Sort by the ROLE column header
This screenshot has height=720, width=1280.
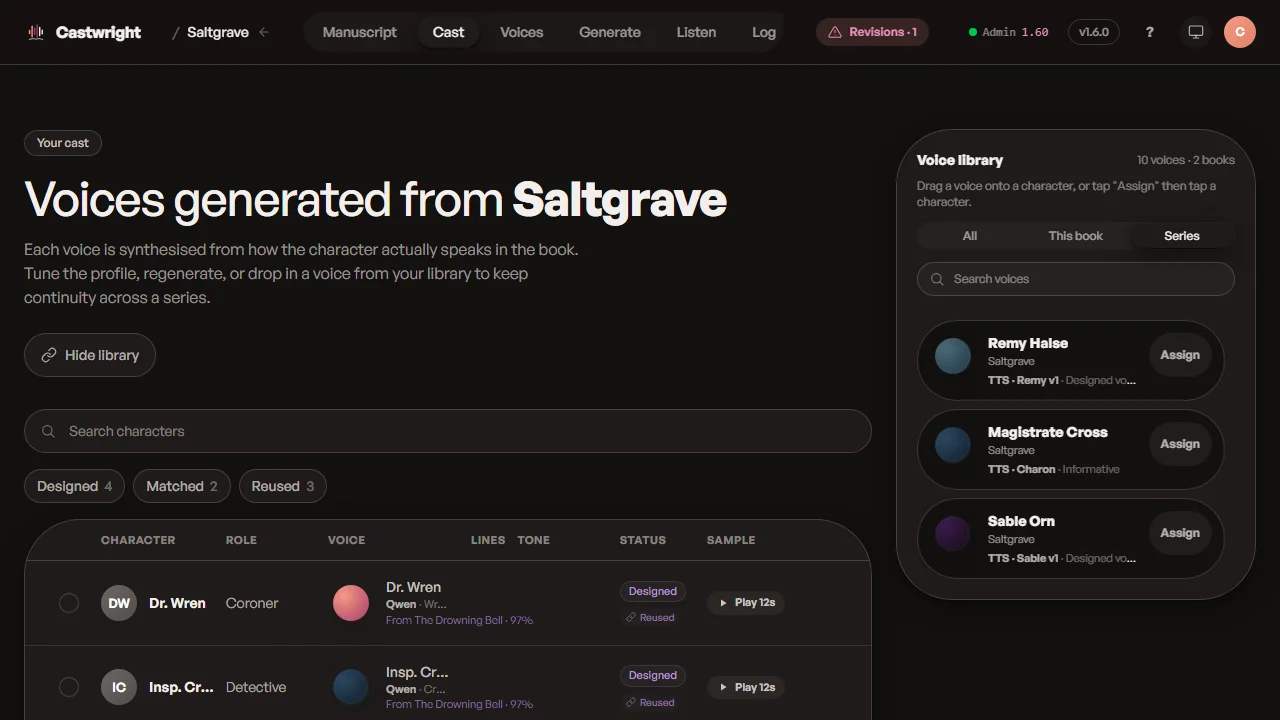tap(241, 540)
